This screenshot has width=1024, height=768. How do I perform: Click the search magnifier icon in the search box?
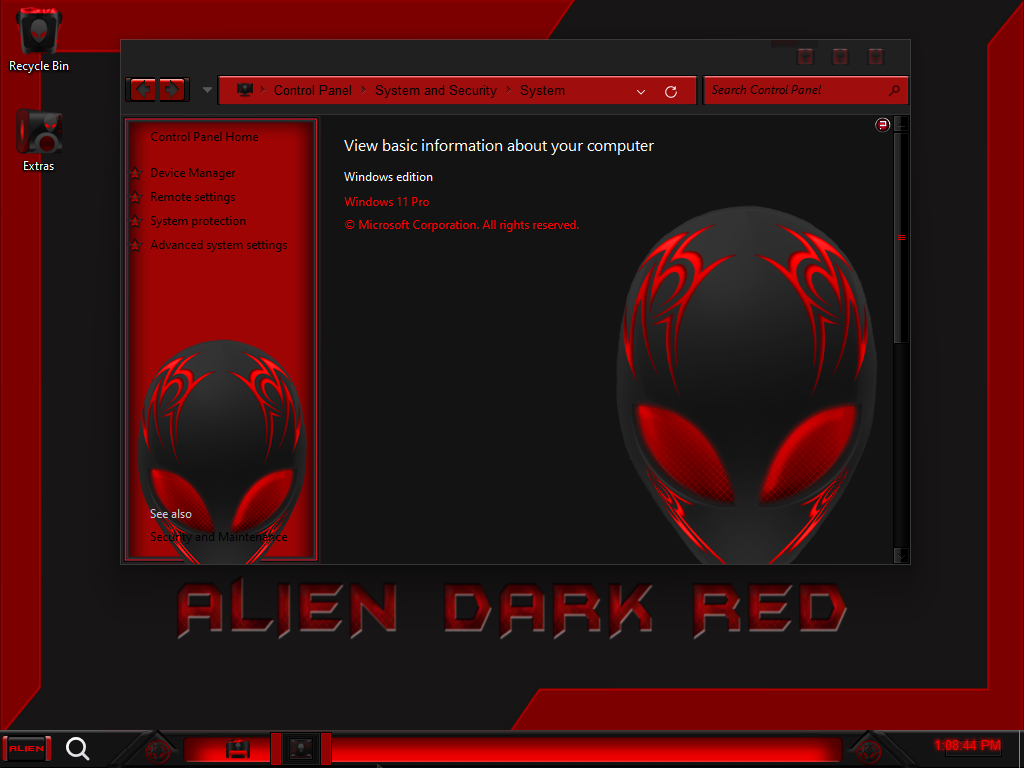[x=895, y=90]
